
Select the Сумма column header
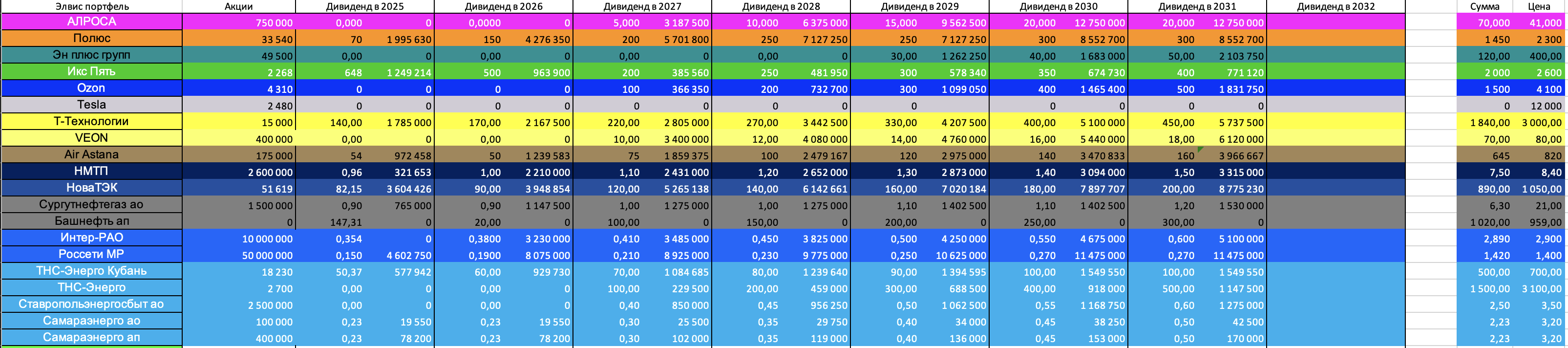click(1484, 6)
